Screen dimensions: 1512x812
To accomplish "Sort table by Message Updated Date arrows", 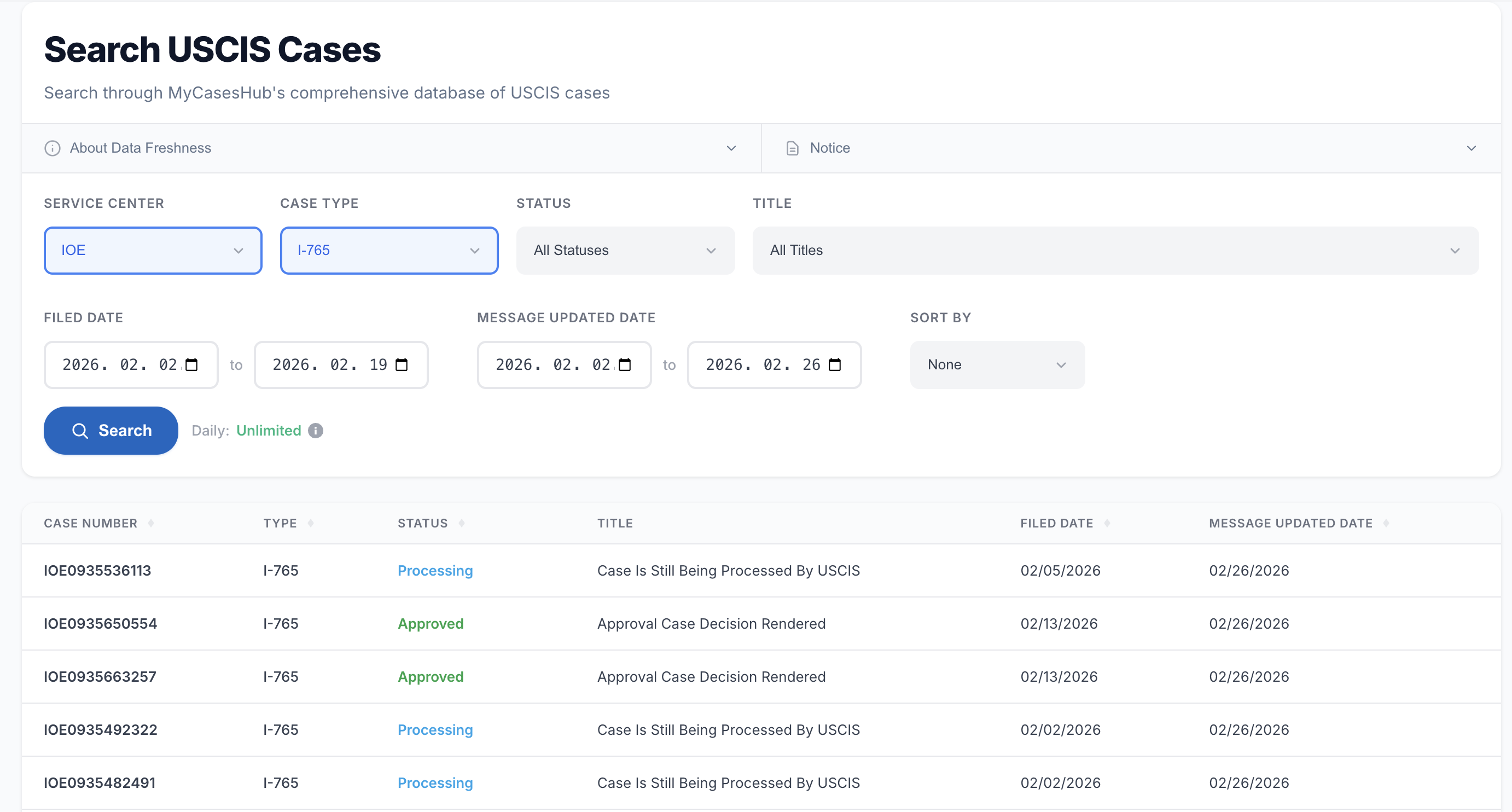I will (x=1386, y=523).
